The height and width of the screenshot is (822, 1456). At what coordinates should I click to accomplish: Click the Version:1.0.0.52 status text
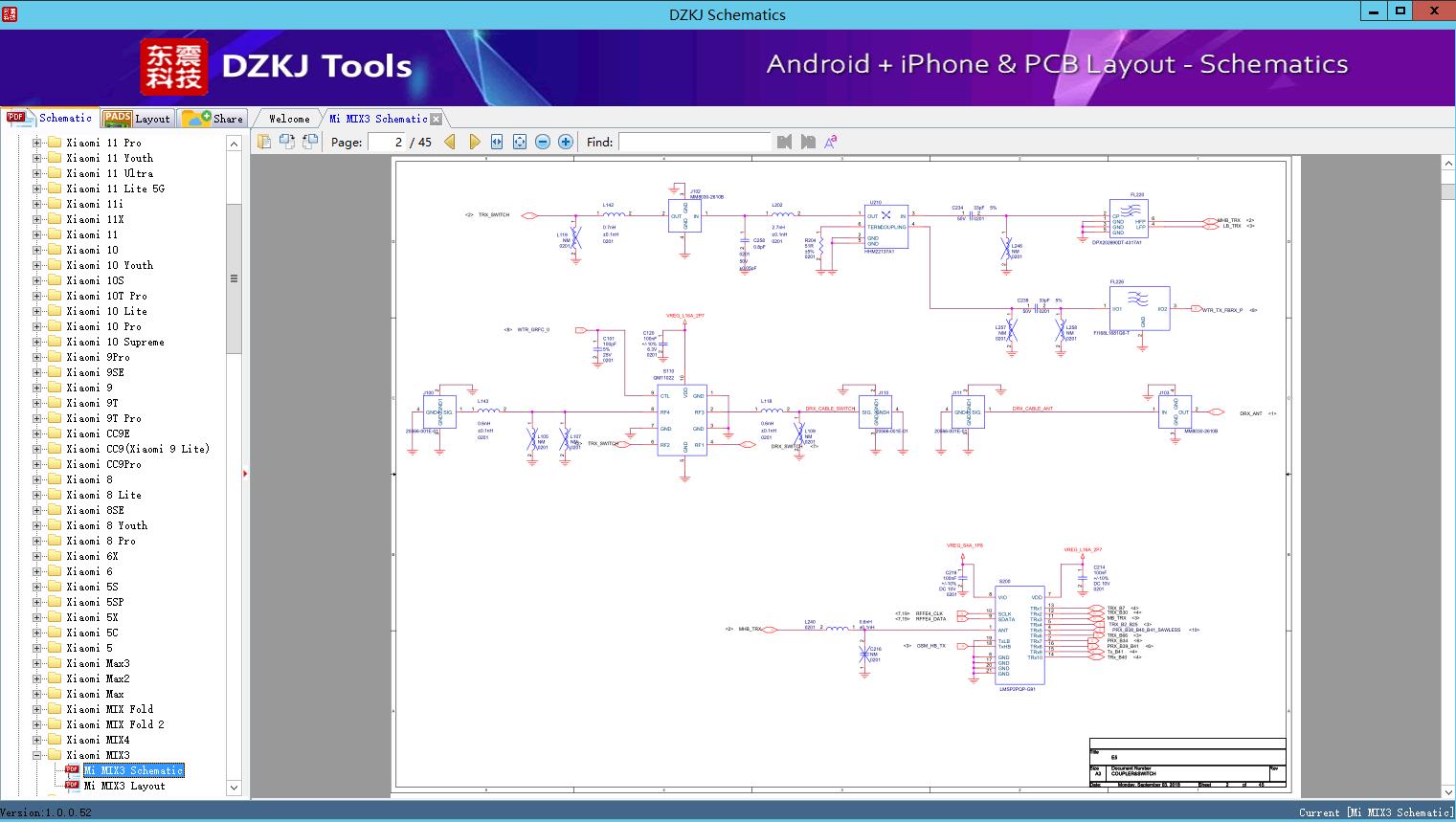46,812
